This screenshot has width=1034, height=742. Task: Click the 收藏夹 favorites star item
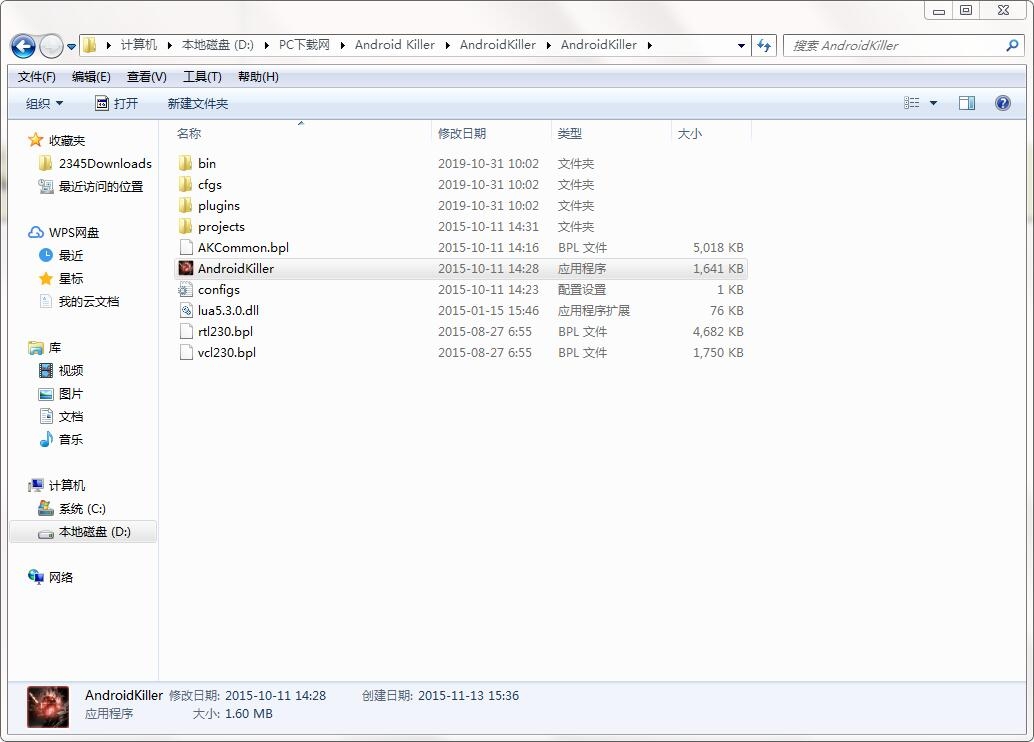pos(57,140)
